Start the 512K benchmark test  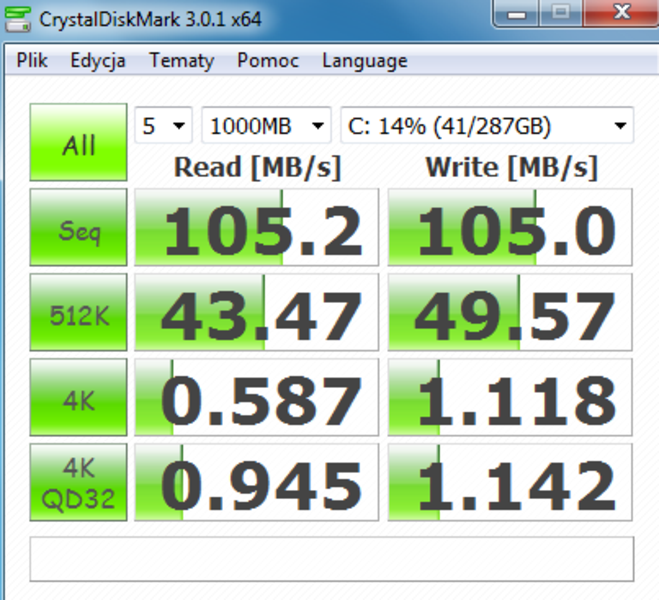(79, 312)
